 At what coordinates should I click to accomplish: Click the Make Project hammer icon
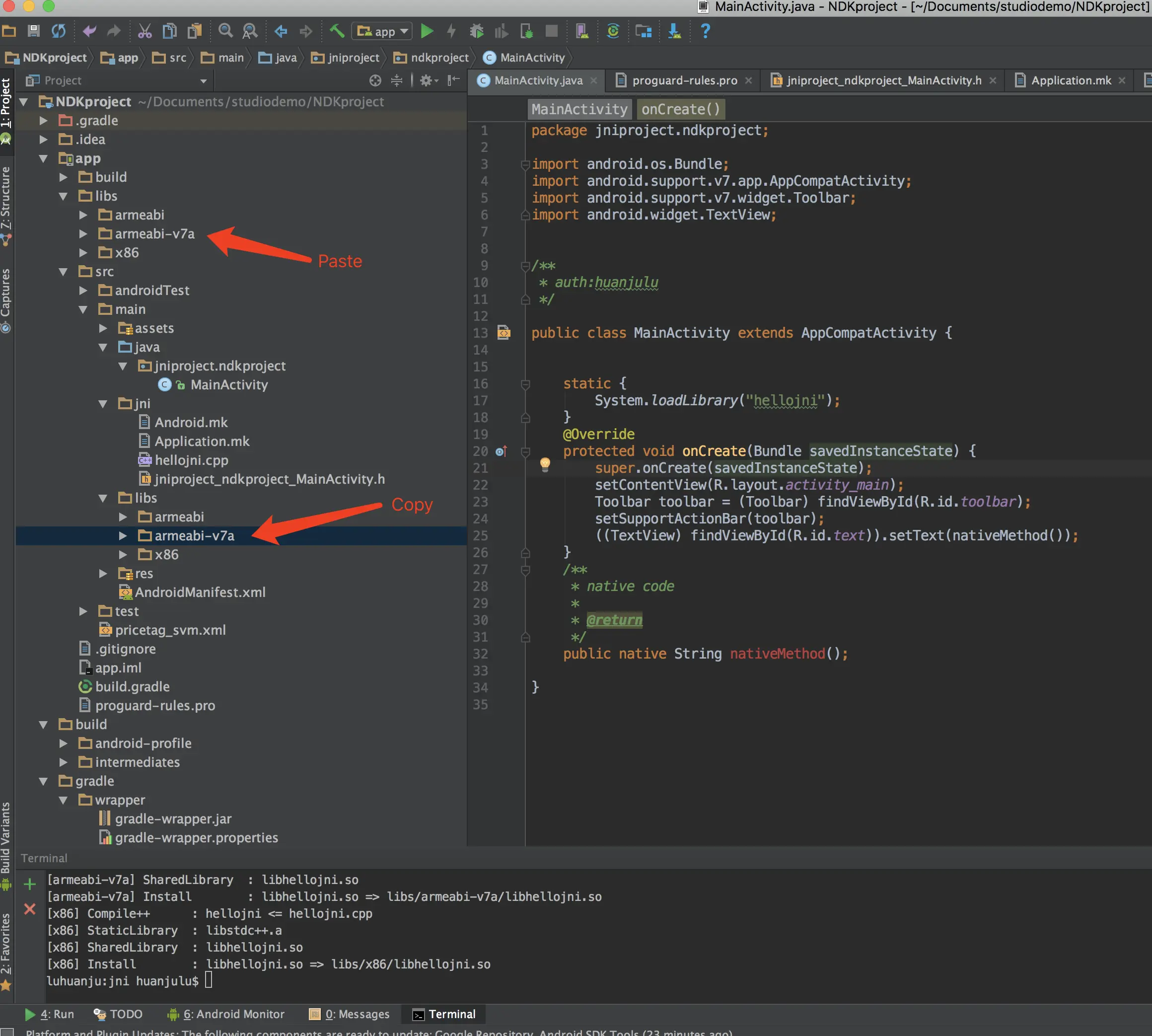337,31
